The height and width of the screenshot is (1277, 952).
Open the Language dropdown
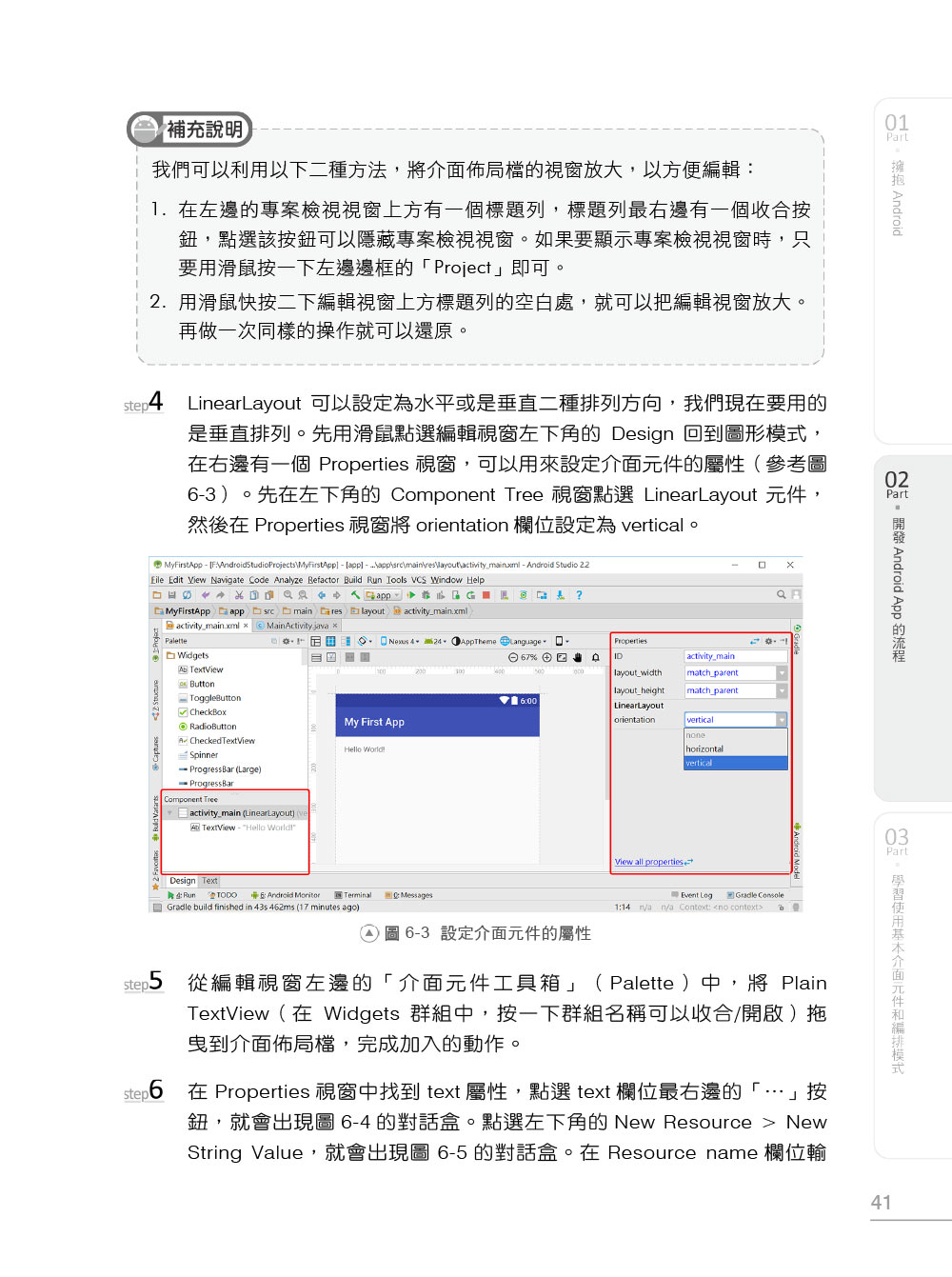(524, 642)
